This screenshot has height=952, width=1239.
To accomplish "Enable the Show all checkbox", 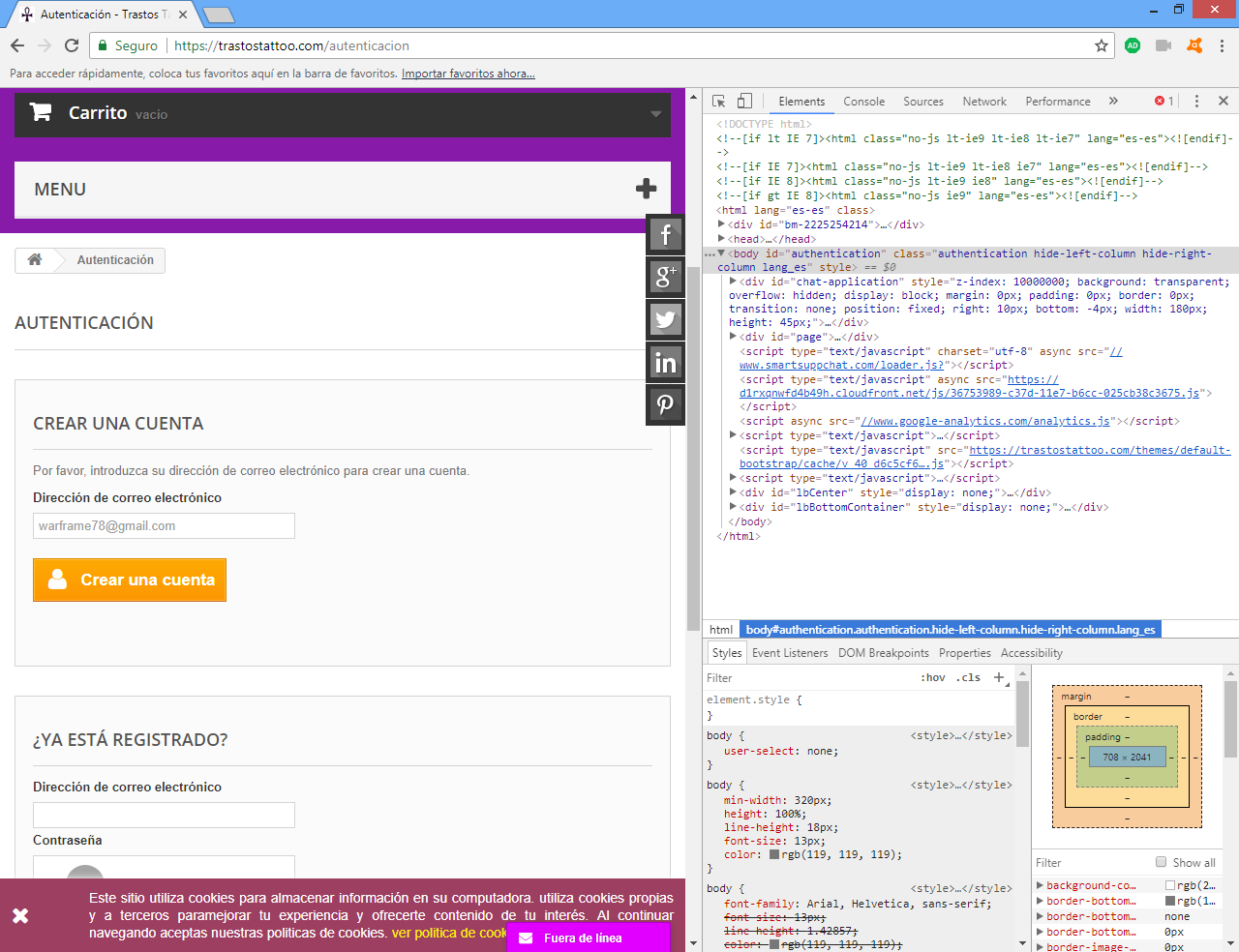I will click(1162, 862).
